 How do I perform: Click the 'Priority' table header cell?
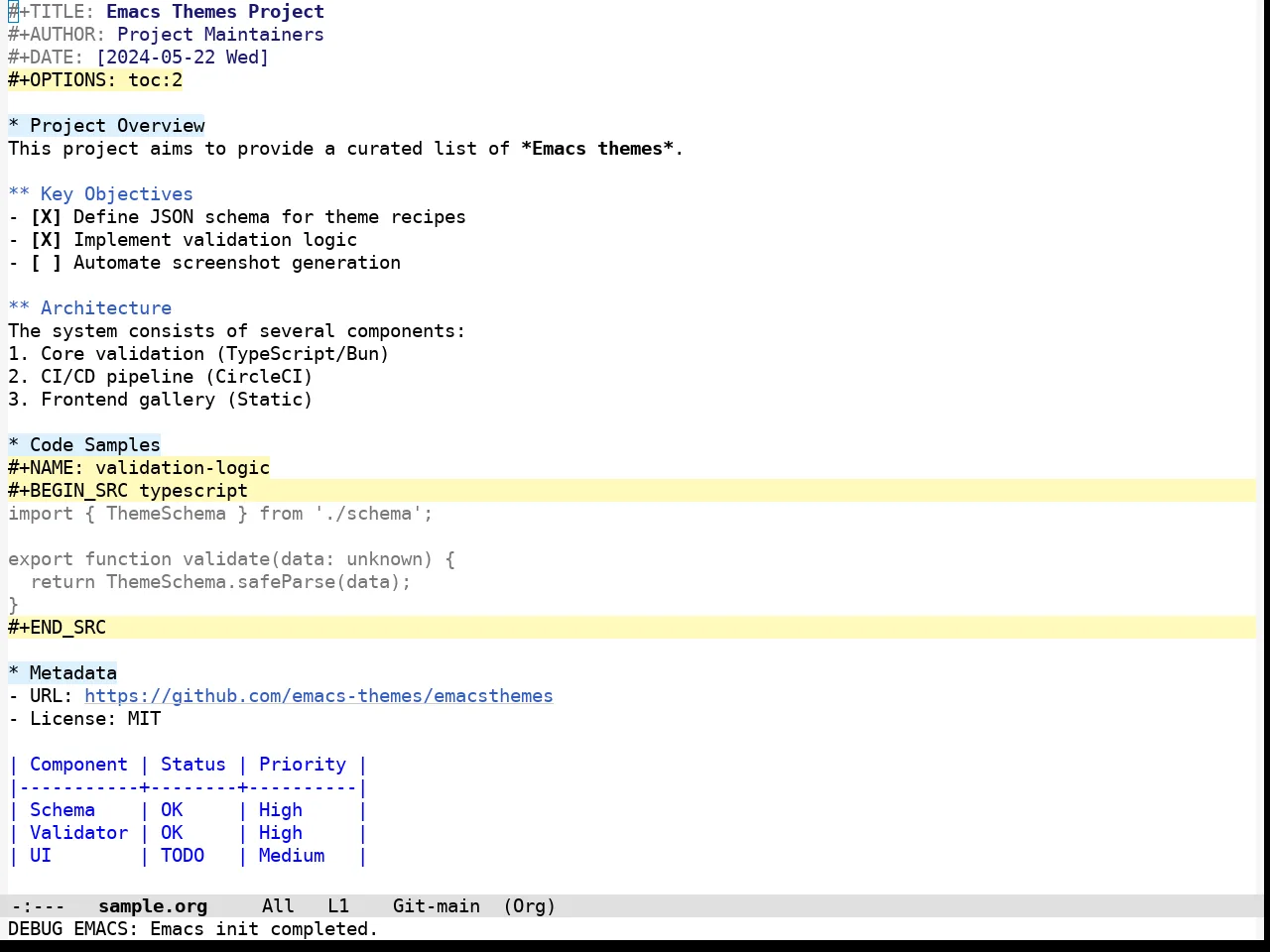point(303,765)
